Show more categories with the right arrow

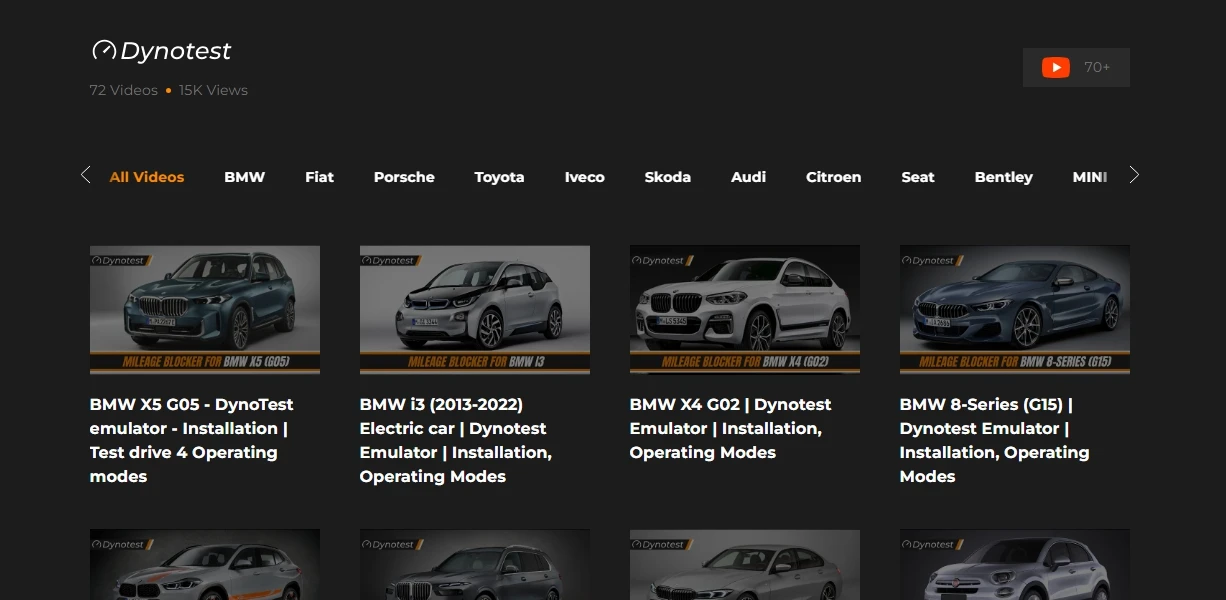point(1134,175)
